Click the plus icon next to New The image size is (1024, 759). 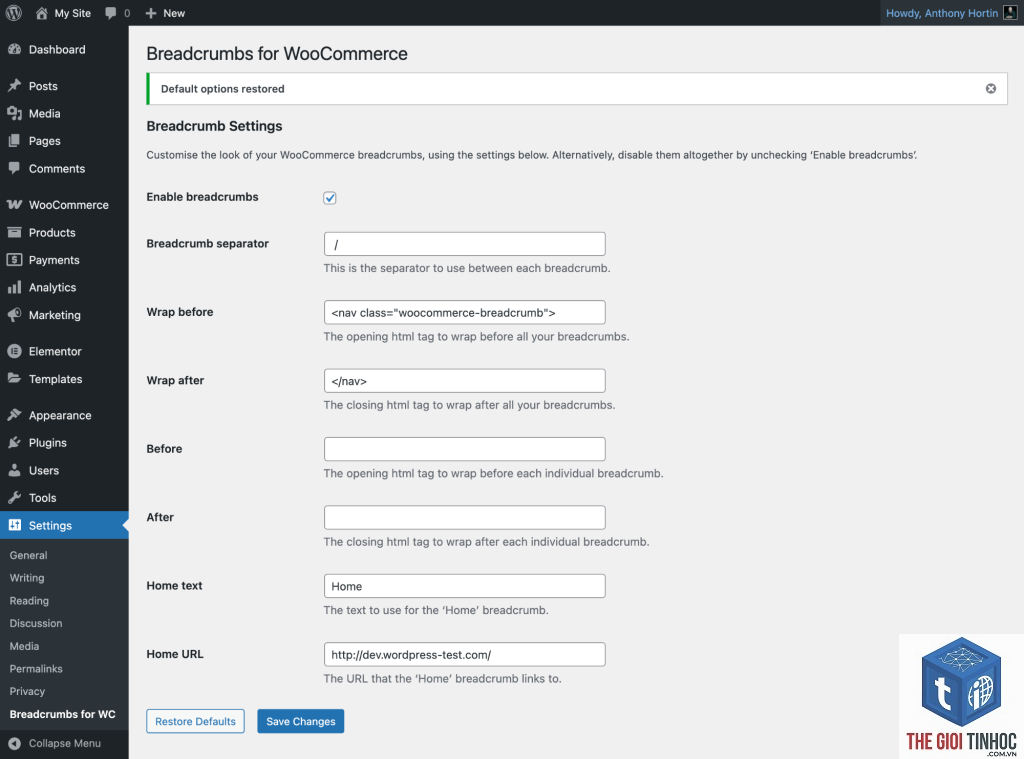(151, 13)
